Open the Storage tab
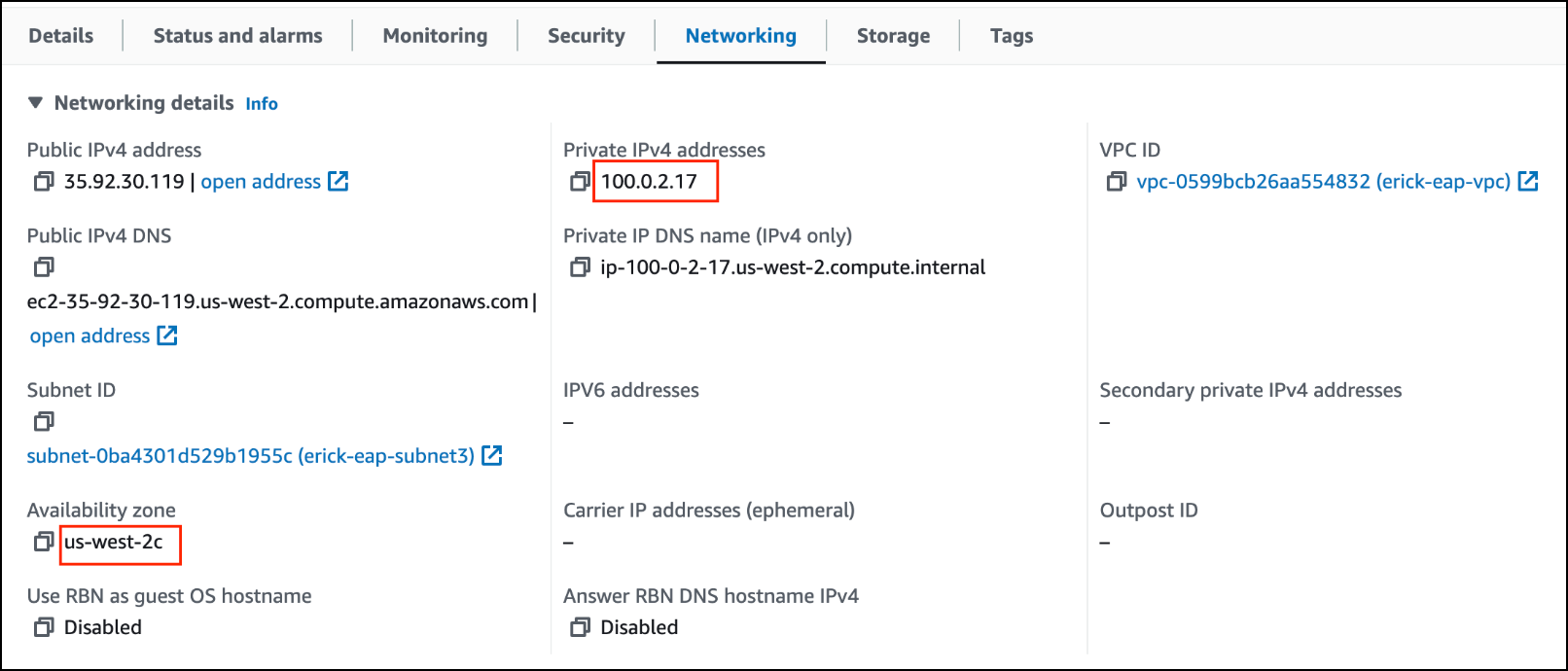1568x671 pixels. (892, 36)
